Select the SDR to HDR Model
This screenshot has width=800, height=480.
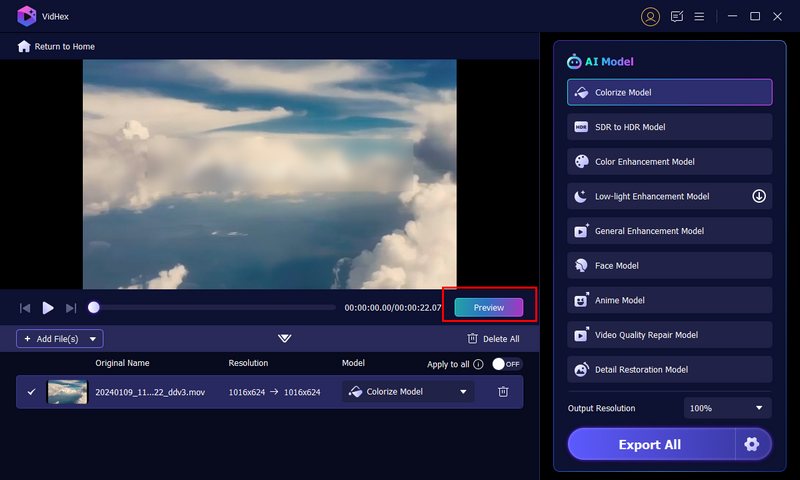point(669,127)
